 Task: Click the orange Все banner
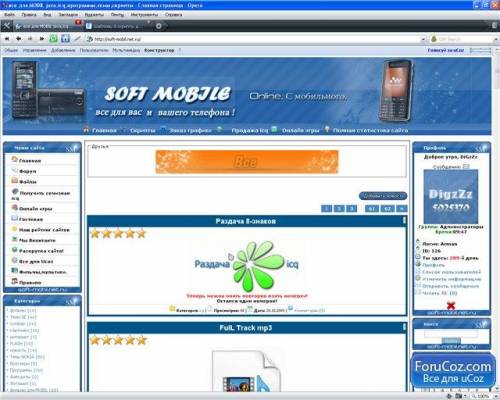click(x=247, y=162)
